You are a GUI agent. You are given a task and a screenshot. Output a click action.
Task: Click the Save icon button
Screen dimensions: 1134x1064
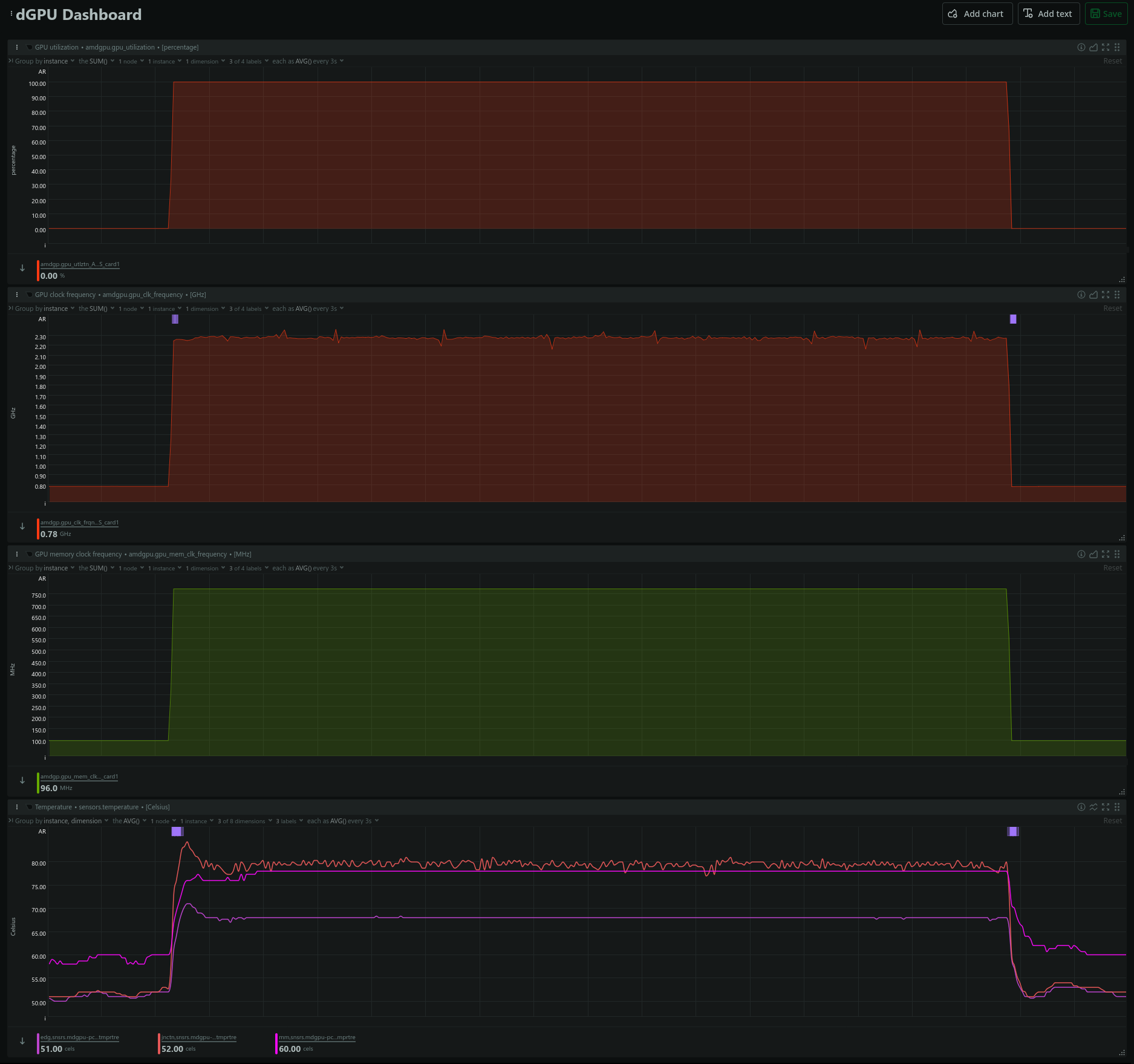coord(1106,14)
